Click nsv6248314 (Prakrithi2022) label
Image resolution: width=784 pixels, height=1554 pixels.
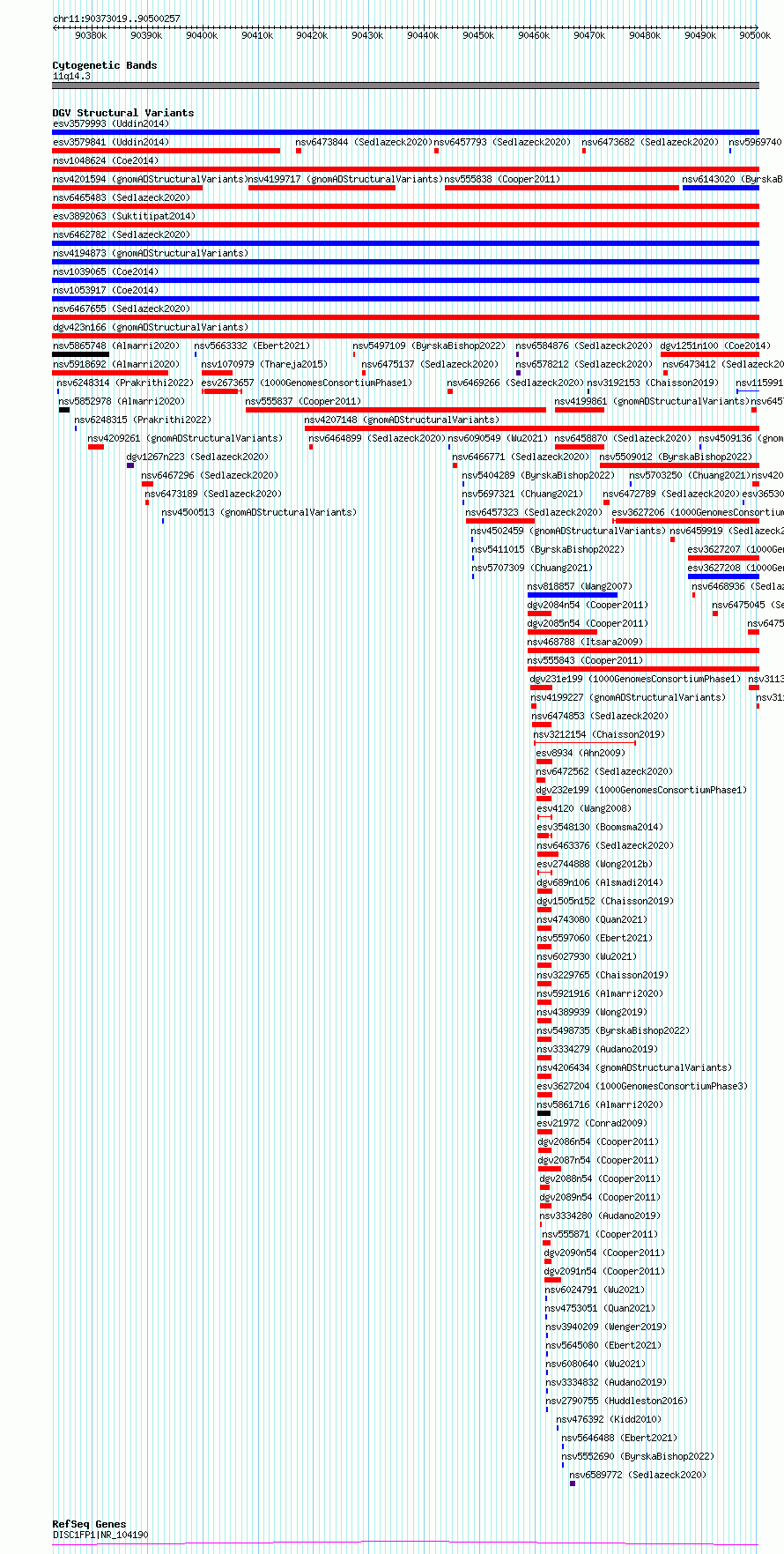click(125, 383)
